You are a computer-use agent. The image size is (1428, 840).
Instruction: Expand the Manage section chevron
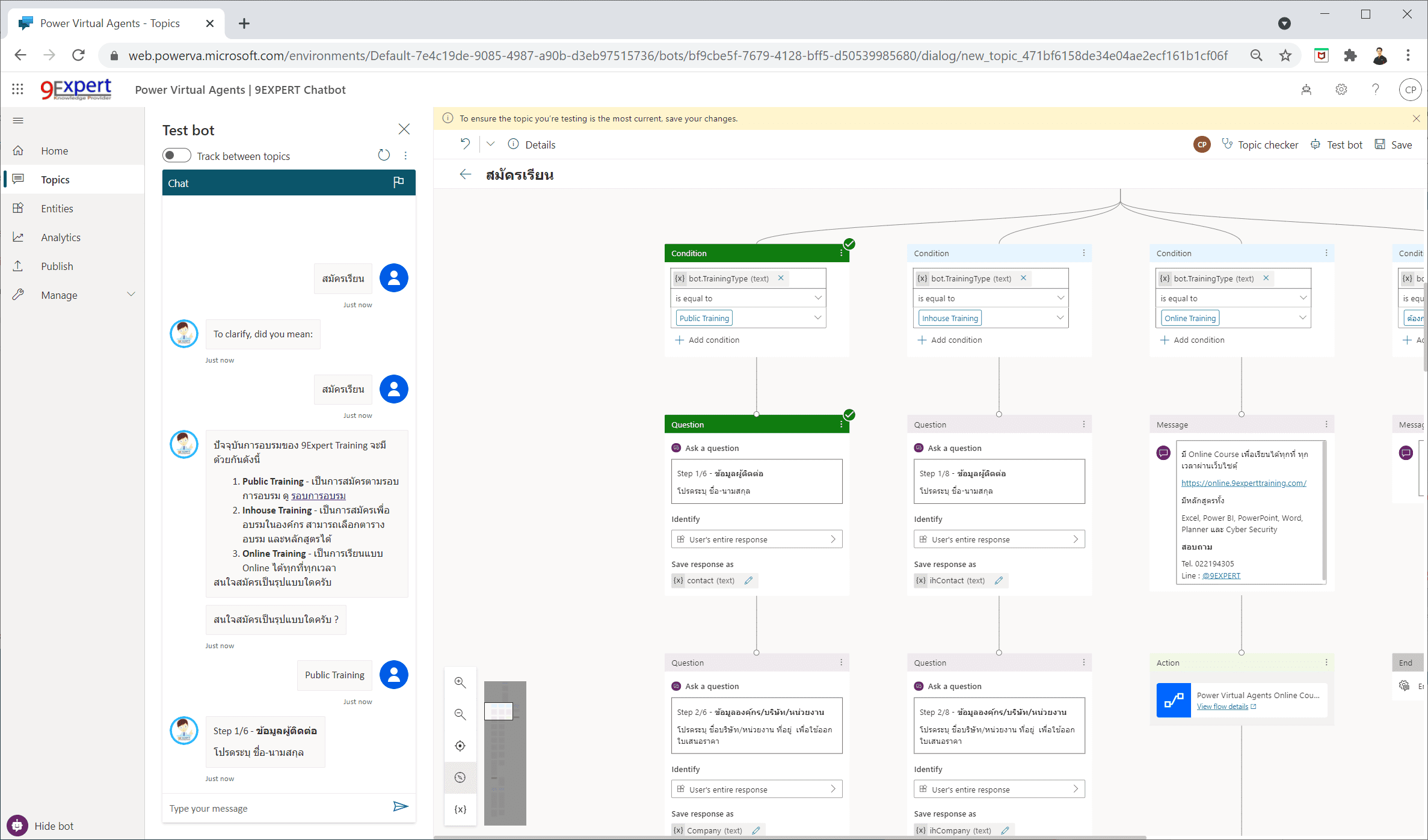131,295
